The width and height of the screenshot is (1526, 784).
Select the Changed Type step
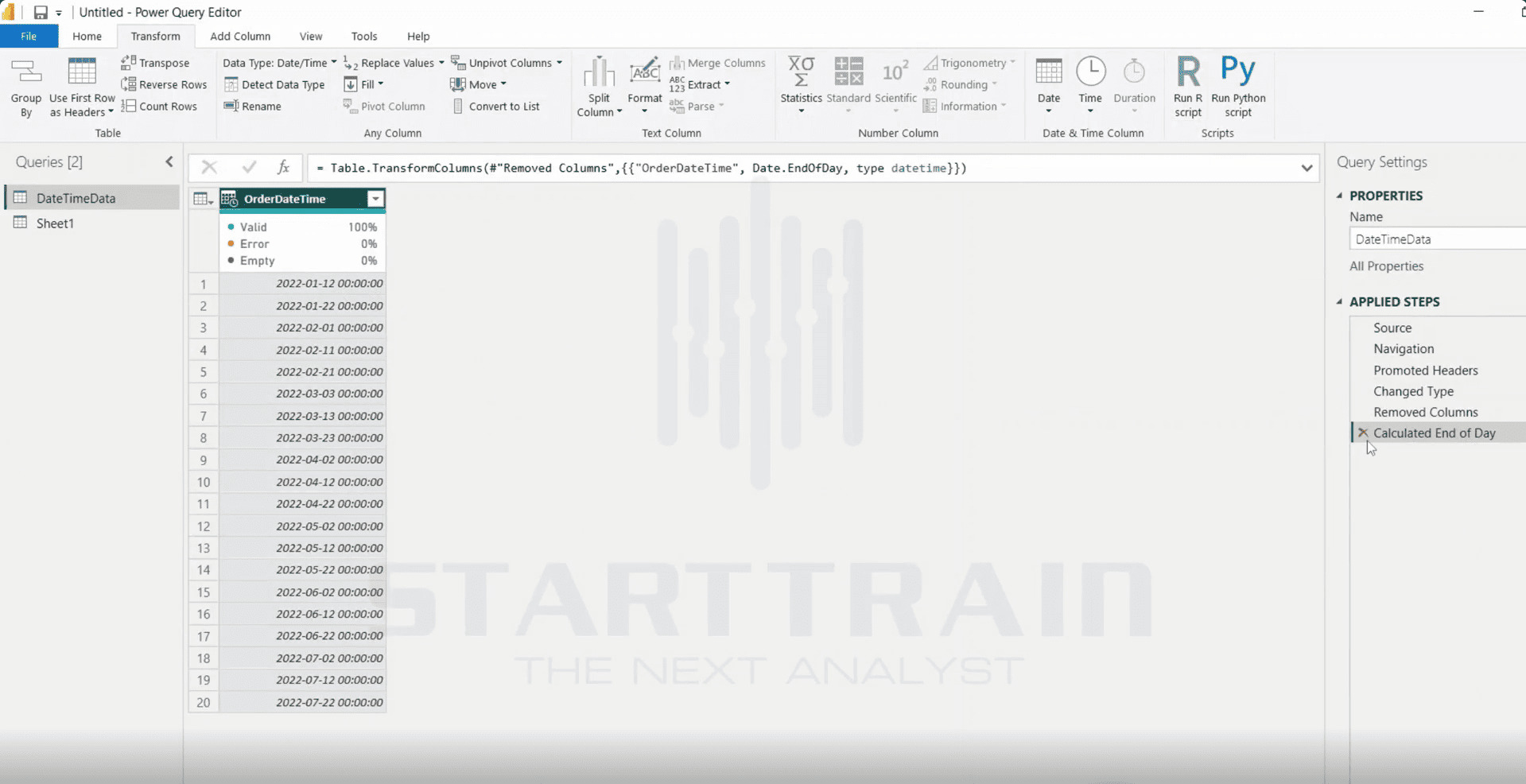click(1413, 391)
